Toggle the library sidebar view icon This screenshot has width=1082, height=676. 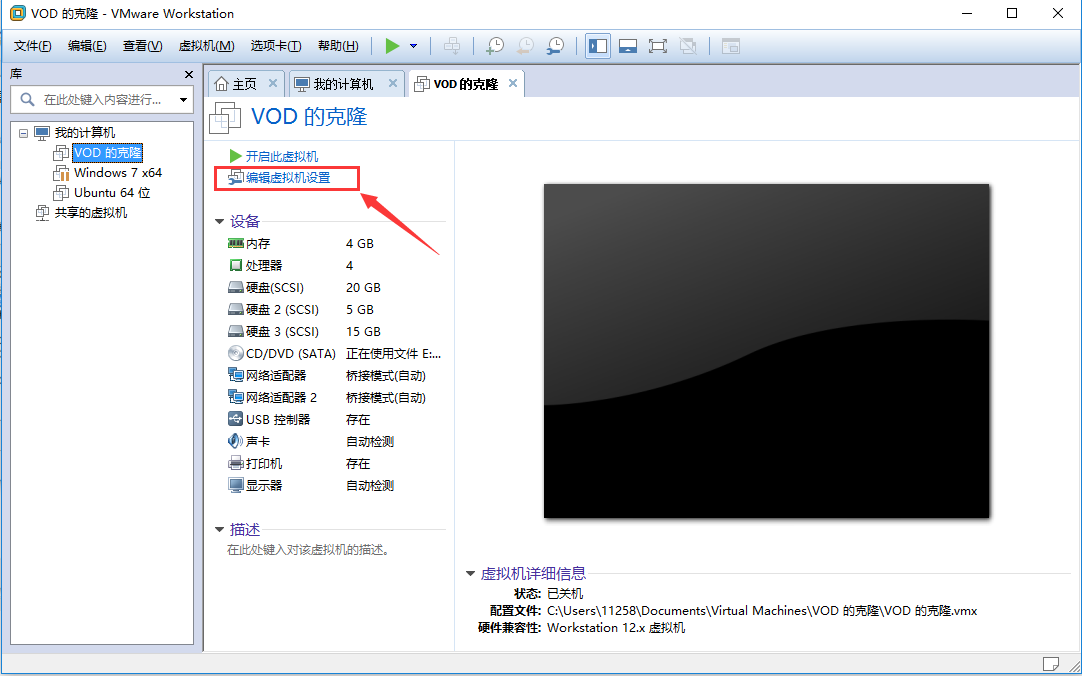point(598,46)
